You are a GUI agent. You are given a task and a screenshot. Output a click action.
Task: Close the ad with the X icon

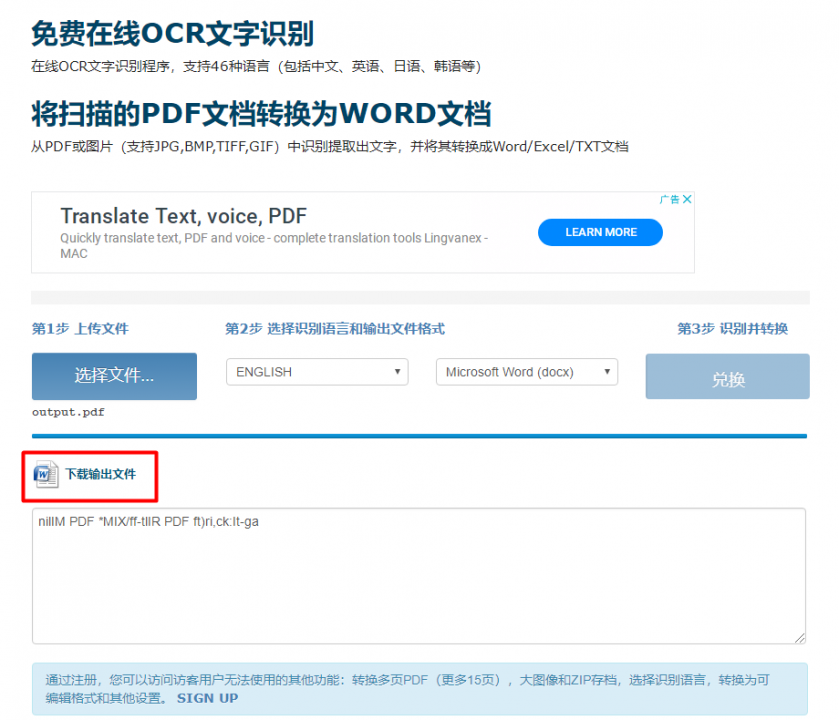tap(688, 199)
